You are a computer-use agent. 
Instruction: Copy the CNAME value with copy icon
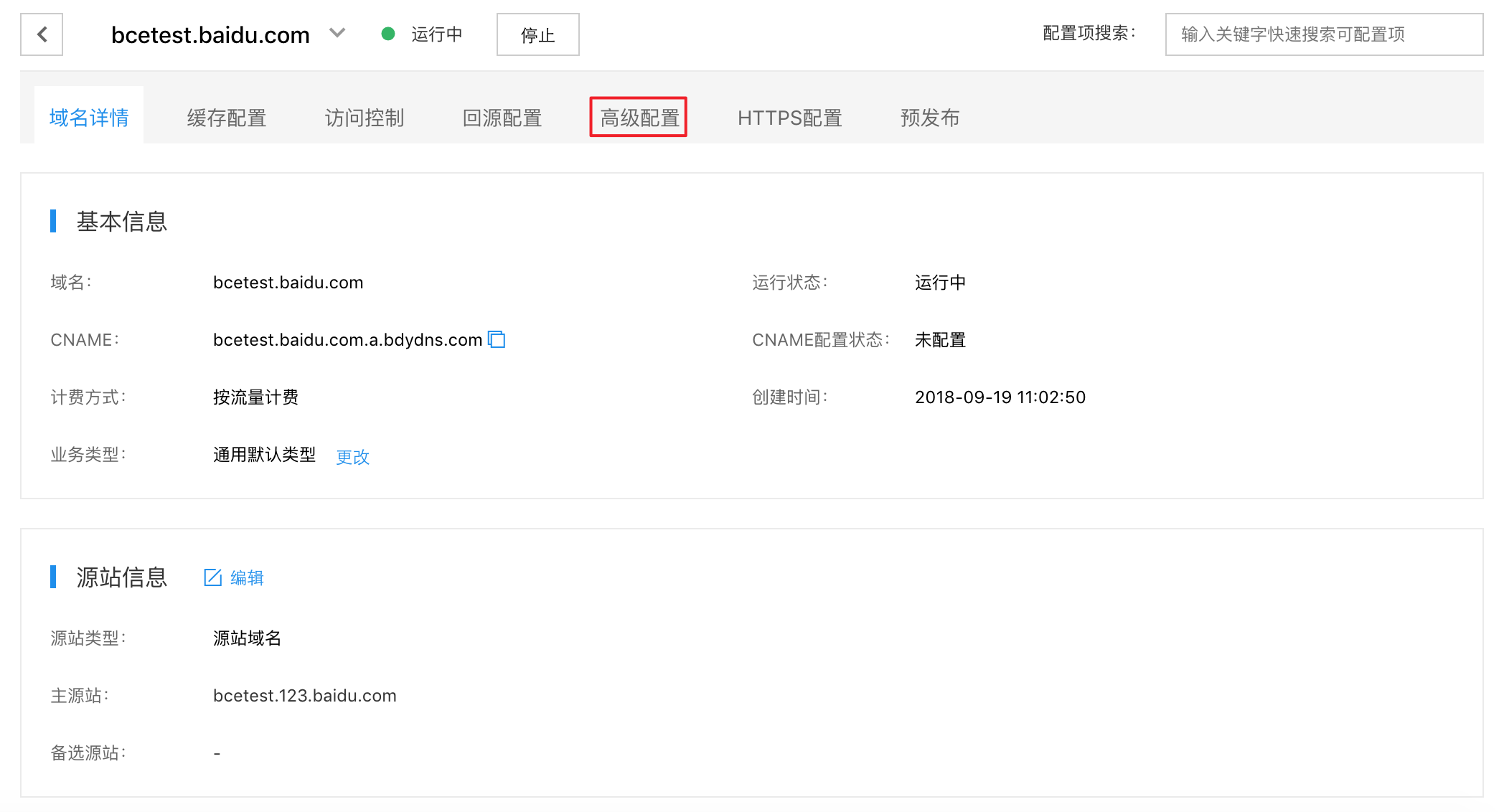(x=497, y=339)
